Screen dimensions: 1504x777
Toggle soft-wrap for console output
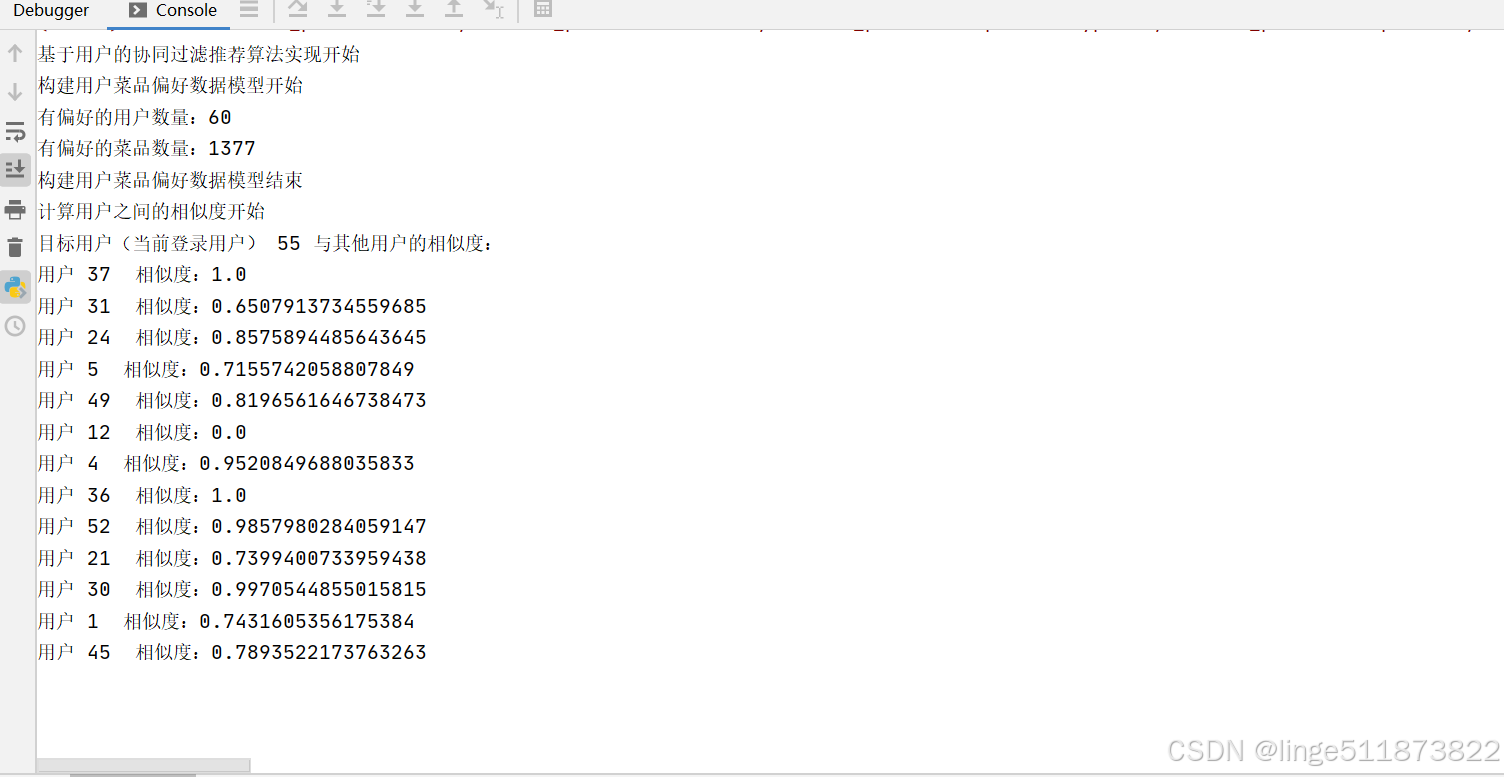(x=15, y=131)
